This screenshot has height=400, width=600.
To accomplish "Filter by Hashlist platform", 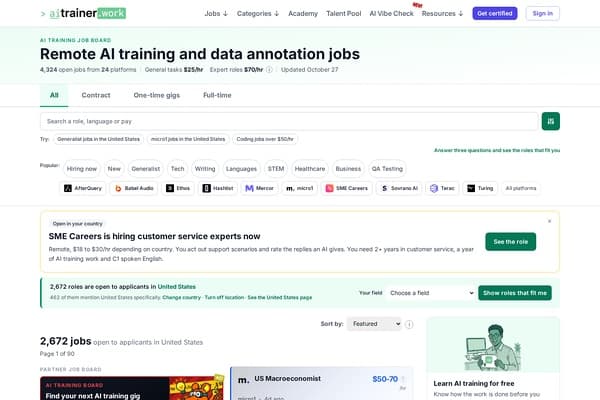I will click(x=218, y=188).
